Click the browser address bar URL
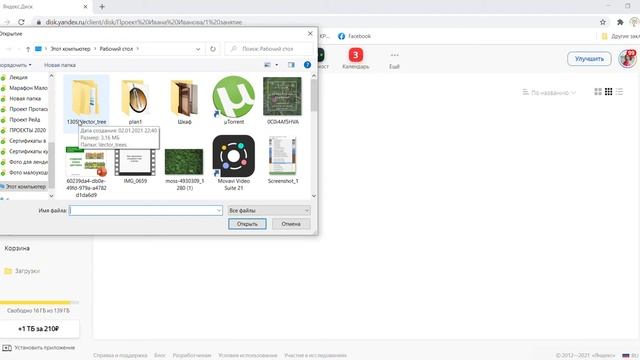 coord(144,22)
